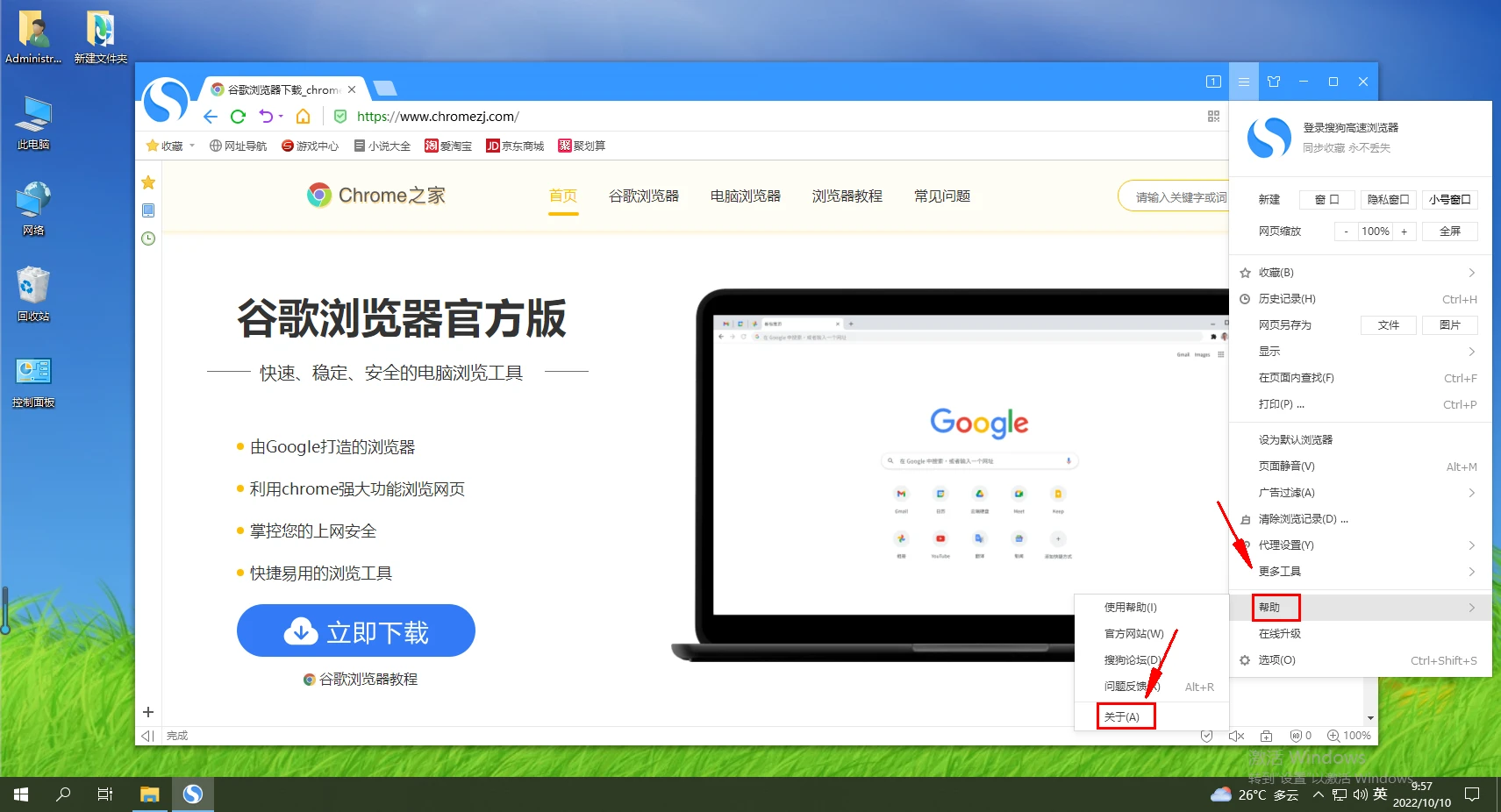Open 历史记录(H) from the menu
This screenshot has width=1501, height=812.
pos(1361,299)
